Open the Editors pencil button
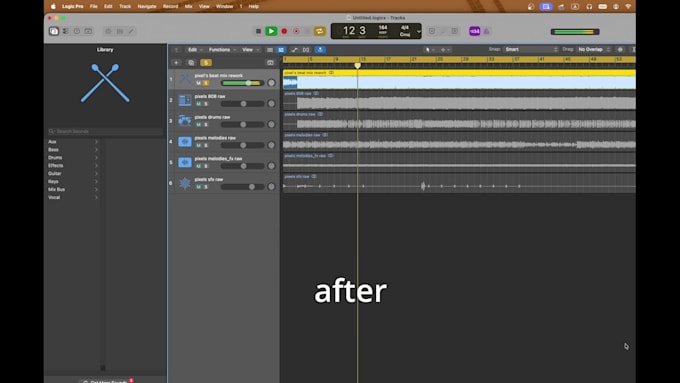This screenshot has width=680, height=383. pyautogui.click(x=131, y=31)
